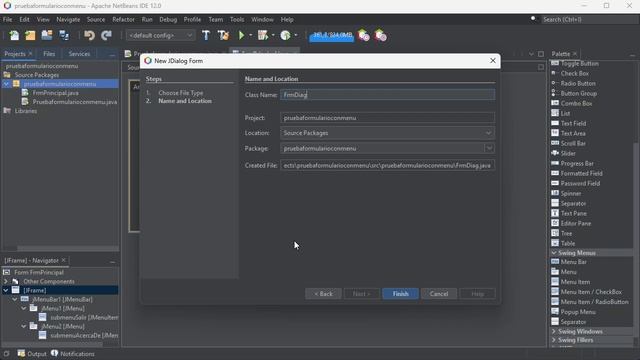Image resolution: width=640 pixels, height=360 pixels.
Task: Click the Open Project toolbar icon
Action: point(47,36)
